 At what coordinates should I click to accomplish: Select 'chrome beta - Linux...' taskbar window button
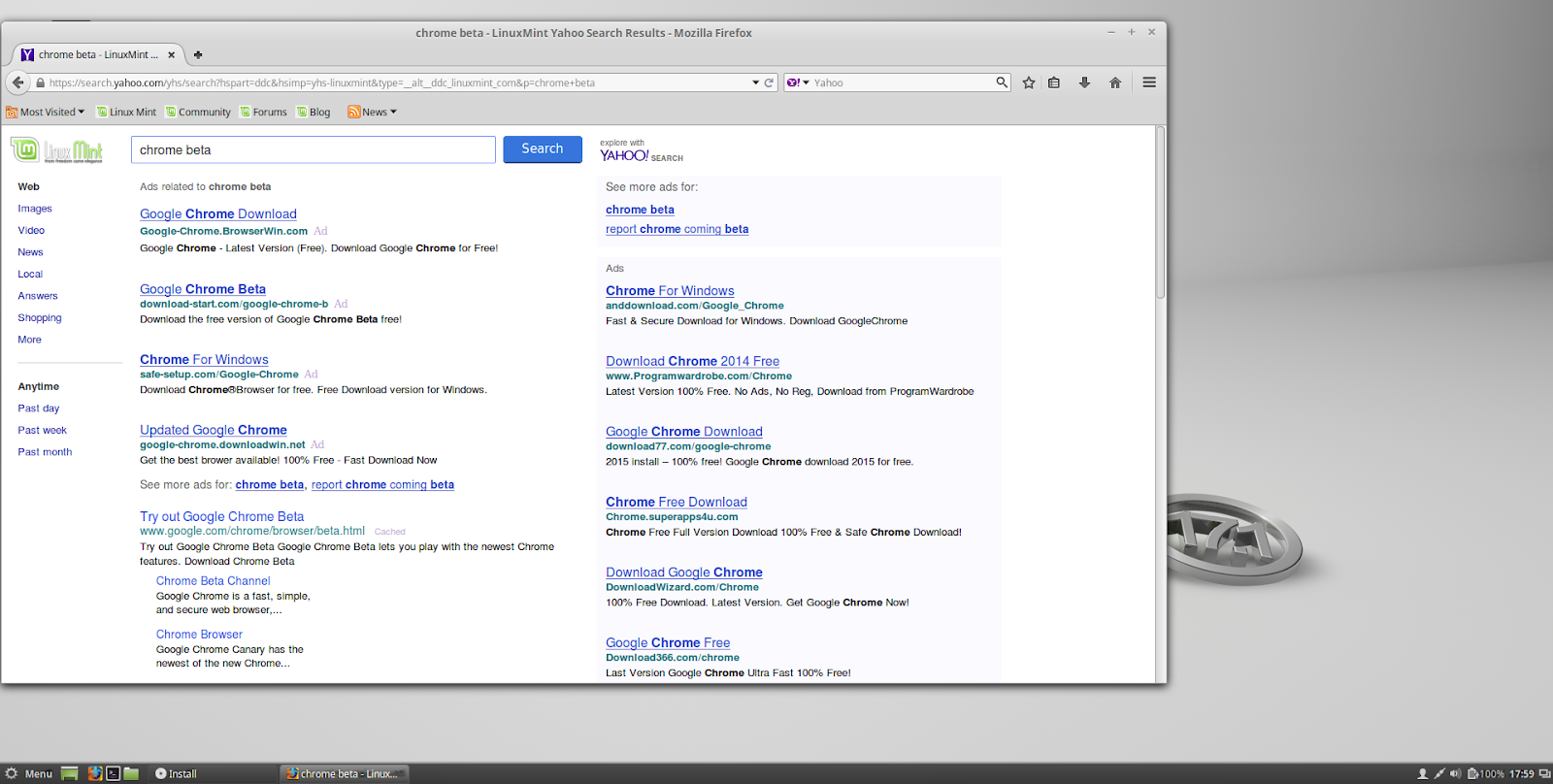[x=345, y=773]
